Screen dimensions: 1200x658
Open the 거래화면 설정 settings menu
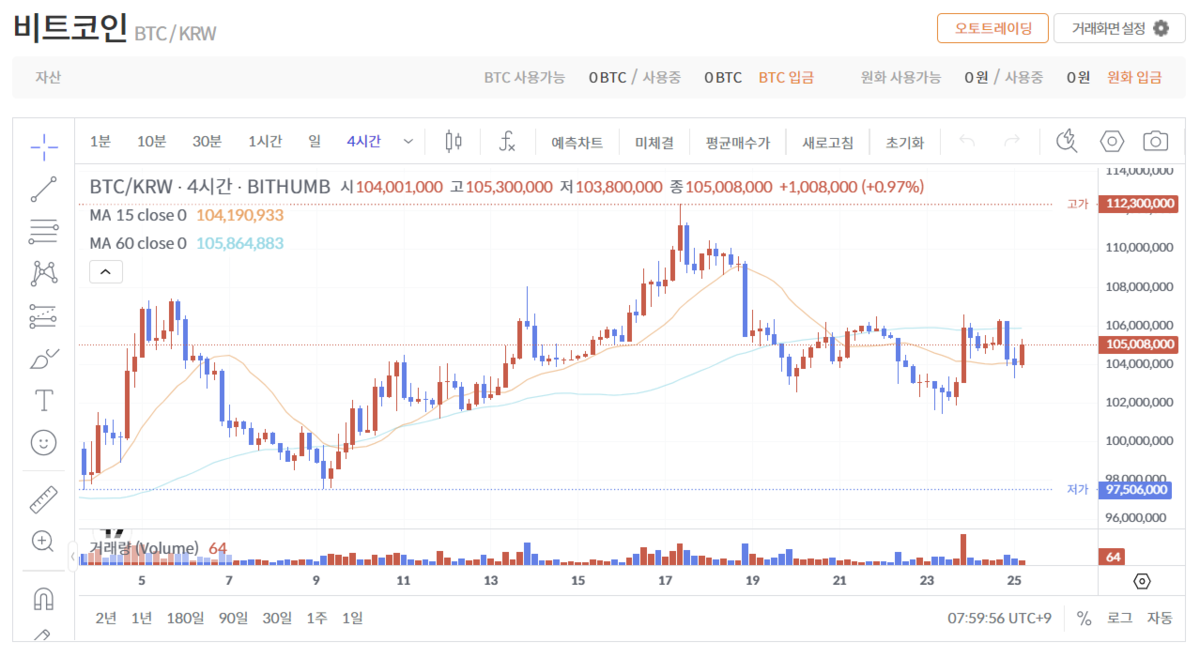pyautogui.click(x=1119, y=28)
